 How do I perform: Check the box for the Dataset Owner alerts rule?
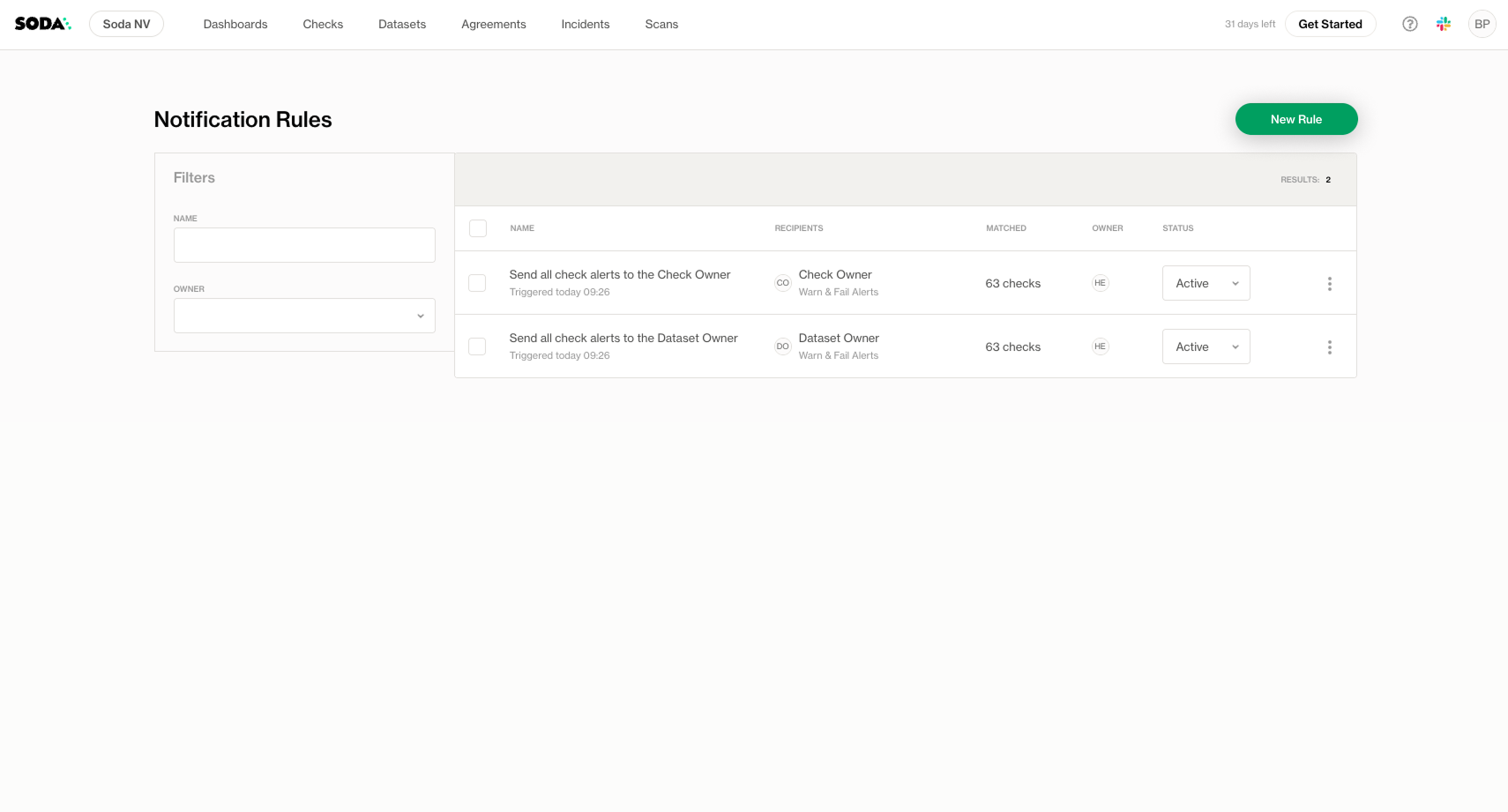tap(477, 346)
